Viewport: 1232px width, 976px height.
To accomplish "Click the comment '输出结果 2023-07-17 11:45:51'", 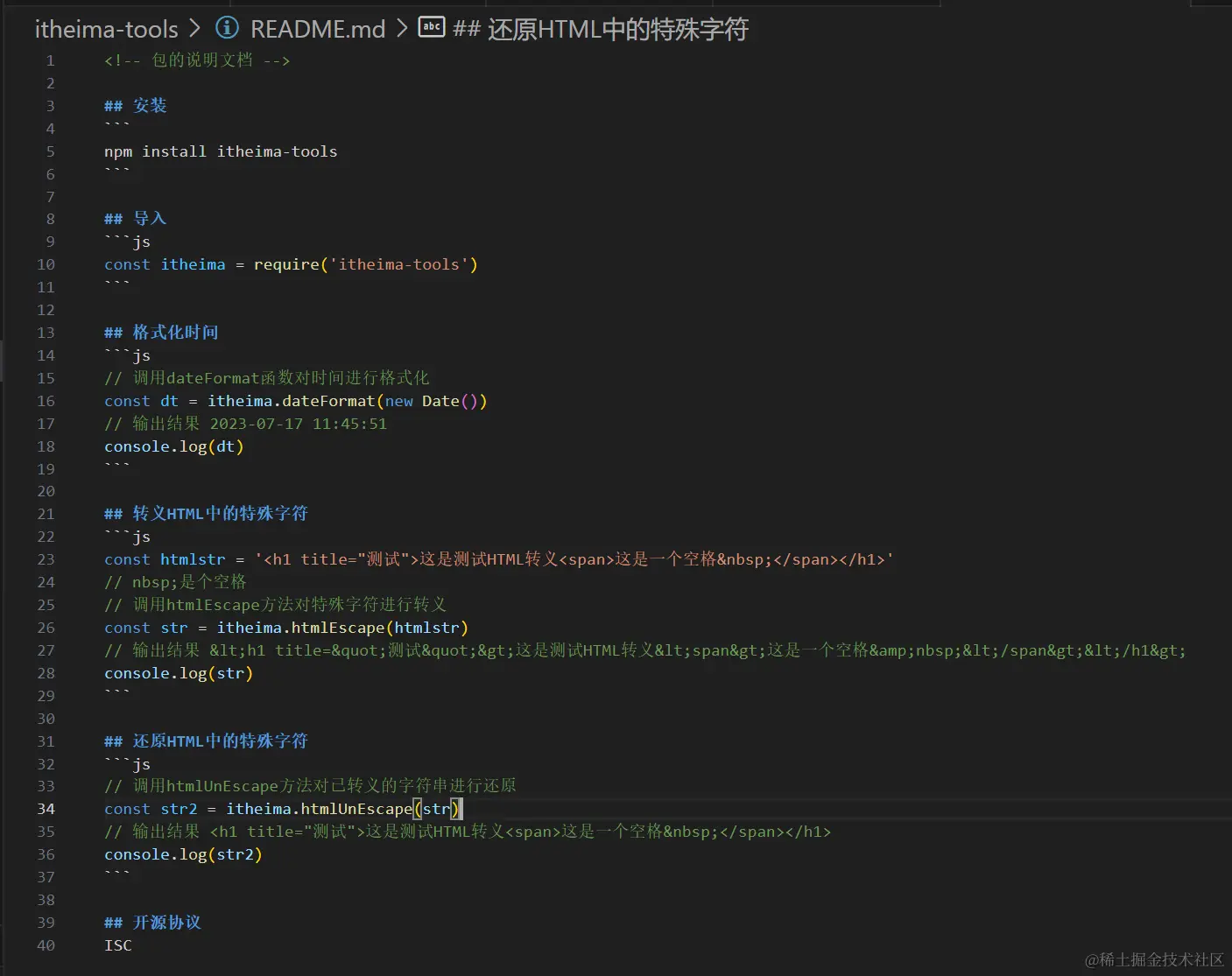I will (245, 424).
